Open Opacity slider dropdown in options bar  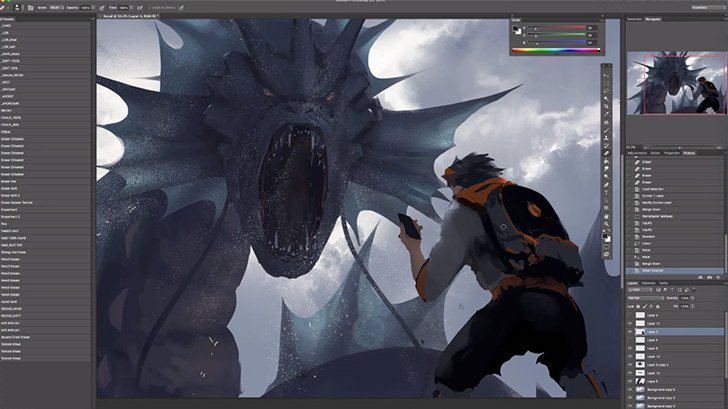93,7
